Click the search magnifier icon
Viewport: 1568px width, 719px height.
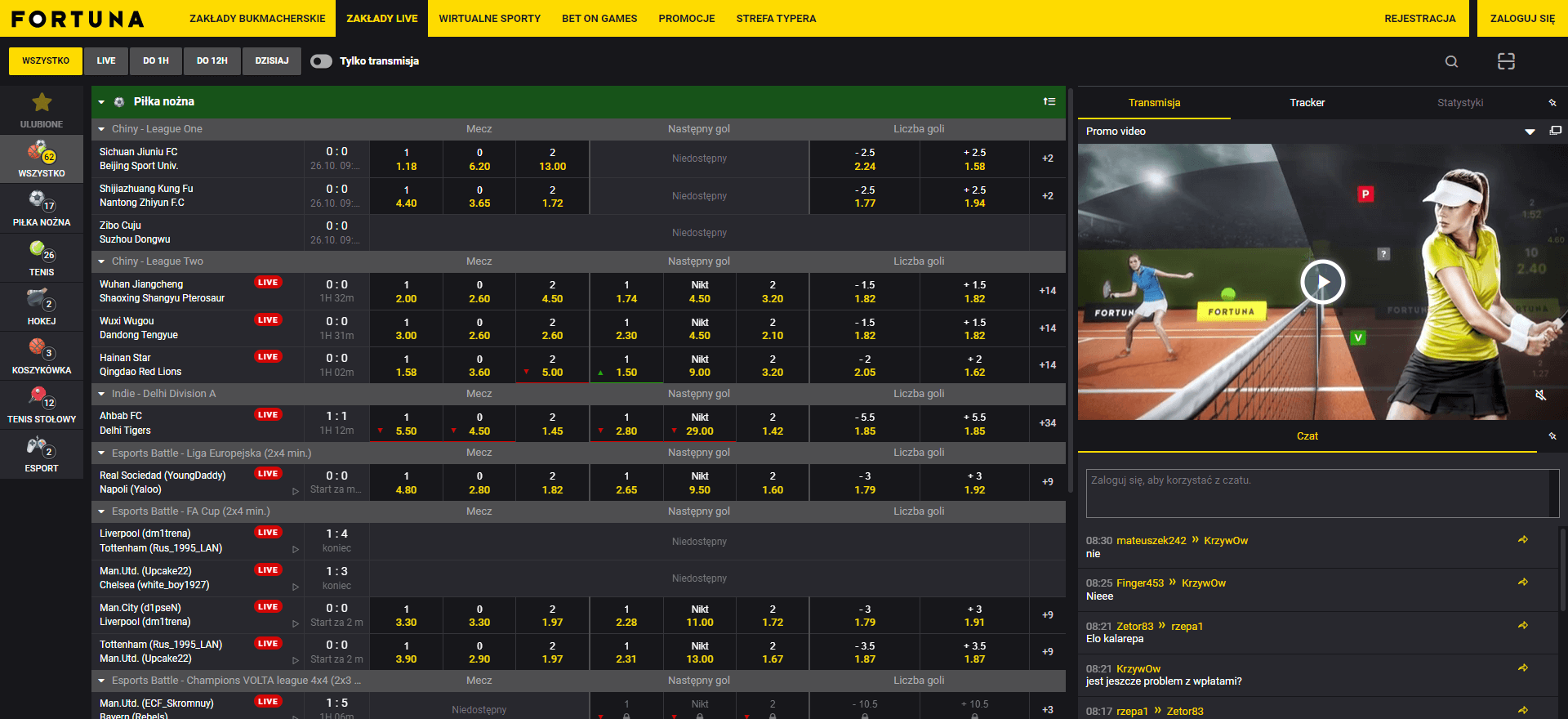(1451, 61)
